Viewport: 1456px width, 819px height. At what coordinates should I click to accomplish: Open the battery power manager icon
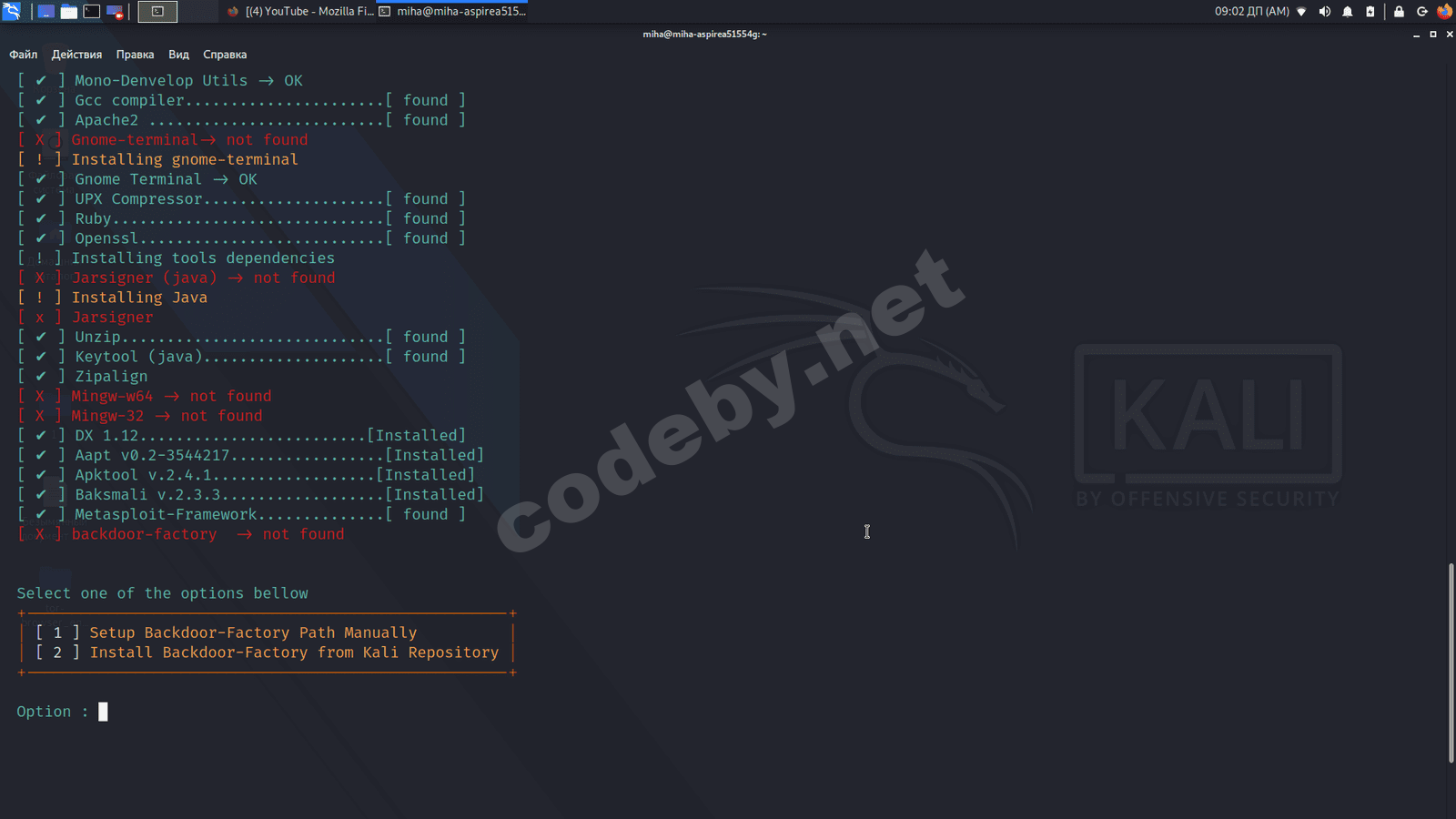click(x=1370, y=12)
